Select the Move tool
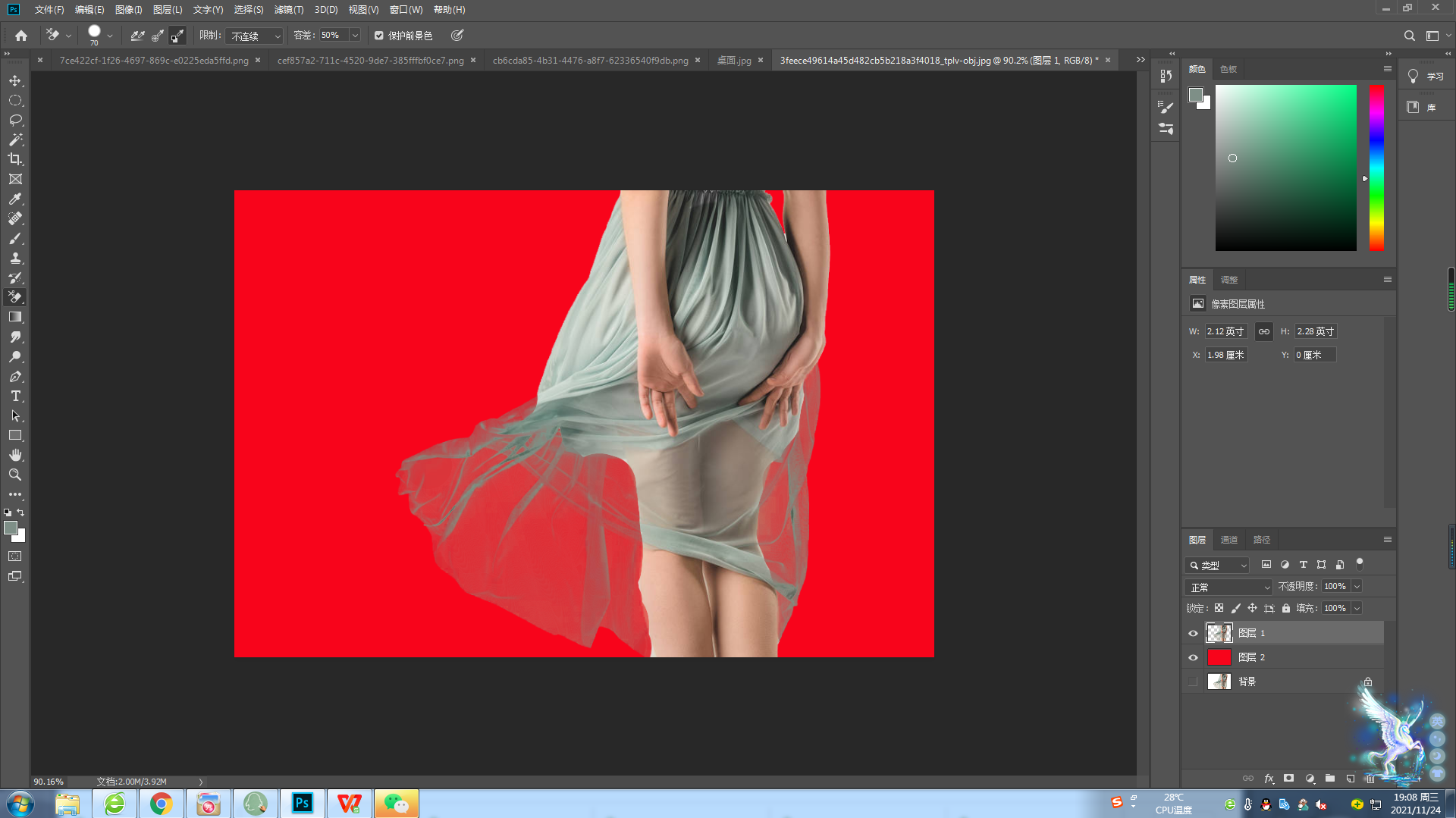 point(15,80)
